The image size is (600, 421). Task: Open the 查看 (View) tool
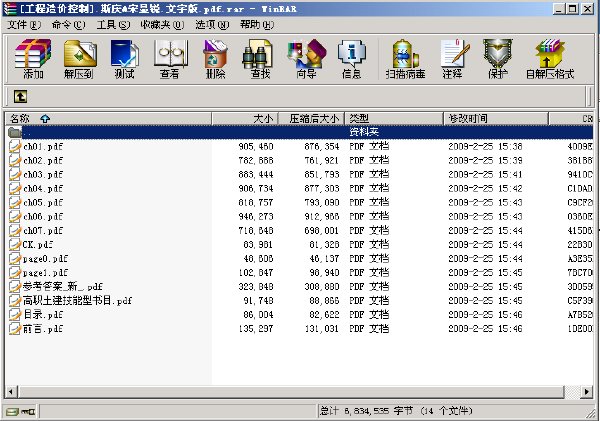[170, 58]
